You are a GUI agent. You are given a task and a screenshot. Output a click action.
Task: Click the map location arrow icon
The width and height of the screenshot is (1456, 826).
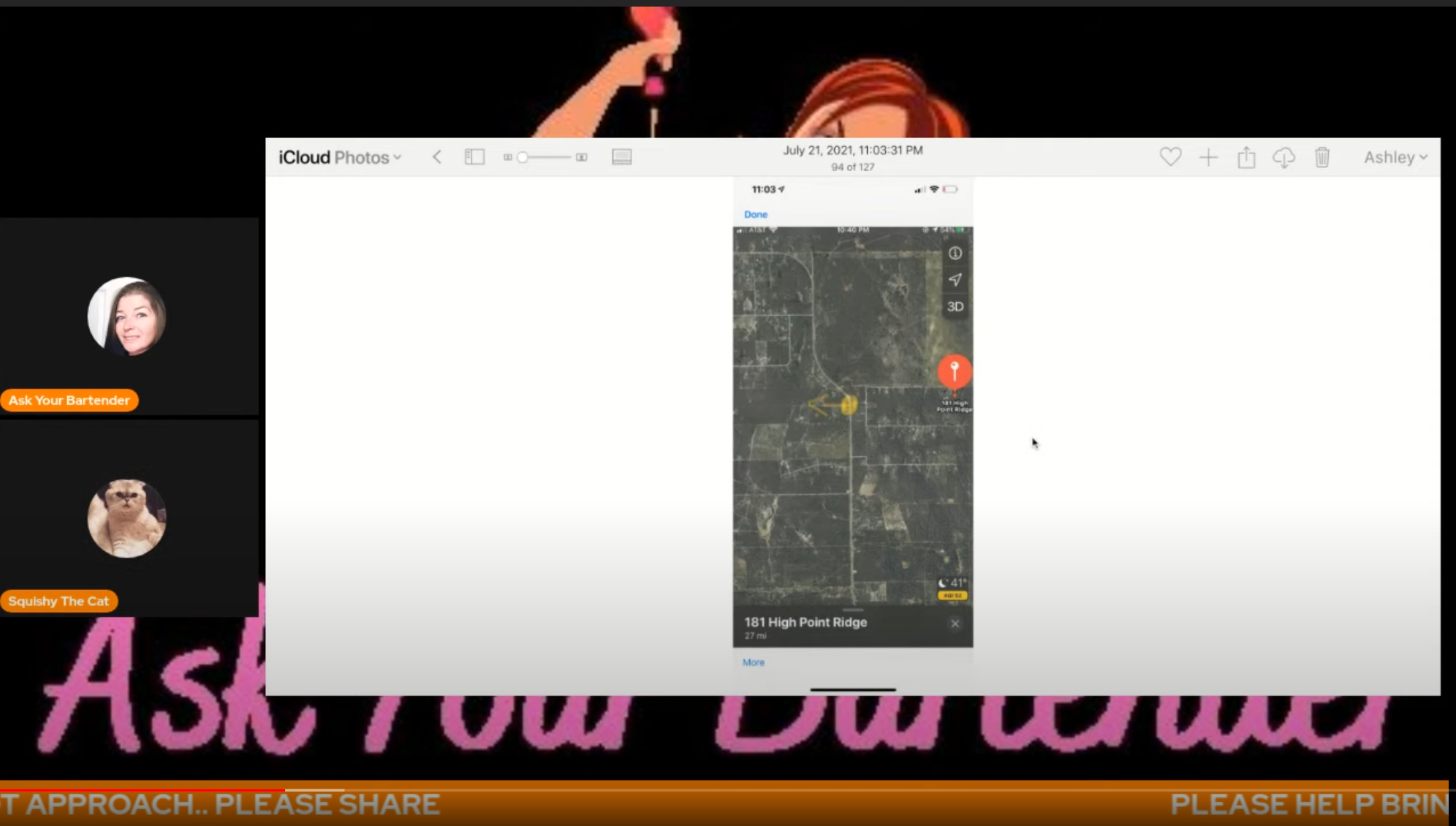click(x=955, y=280)
